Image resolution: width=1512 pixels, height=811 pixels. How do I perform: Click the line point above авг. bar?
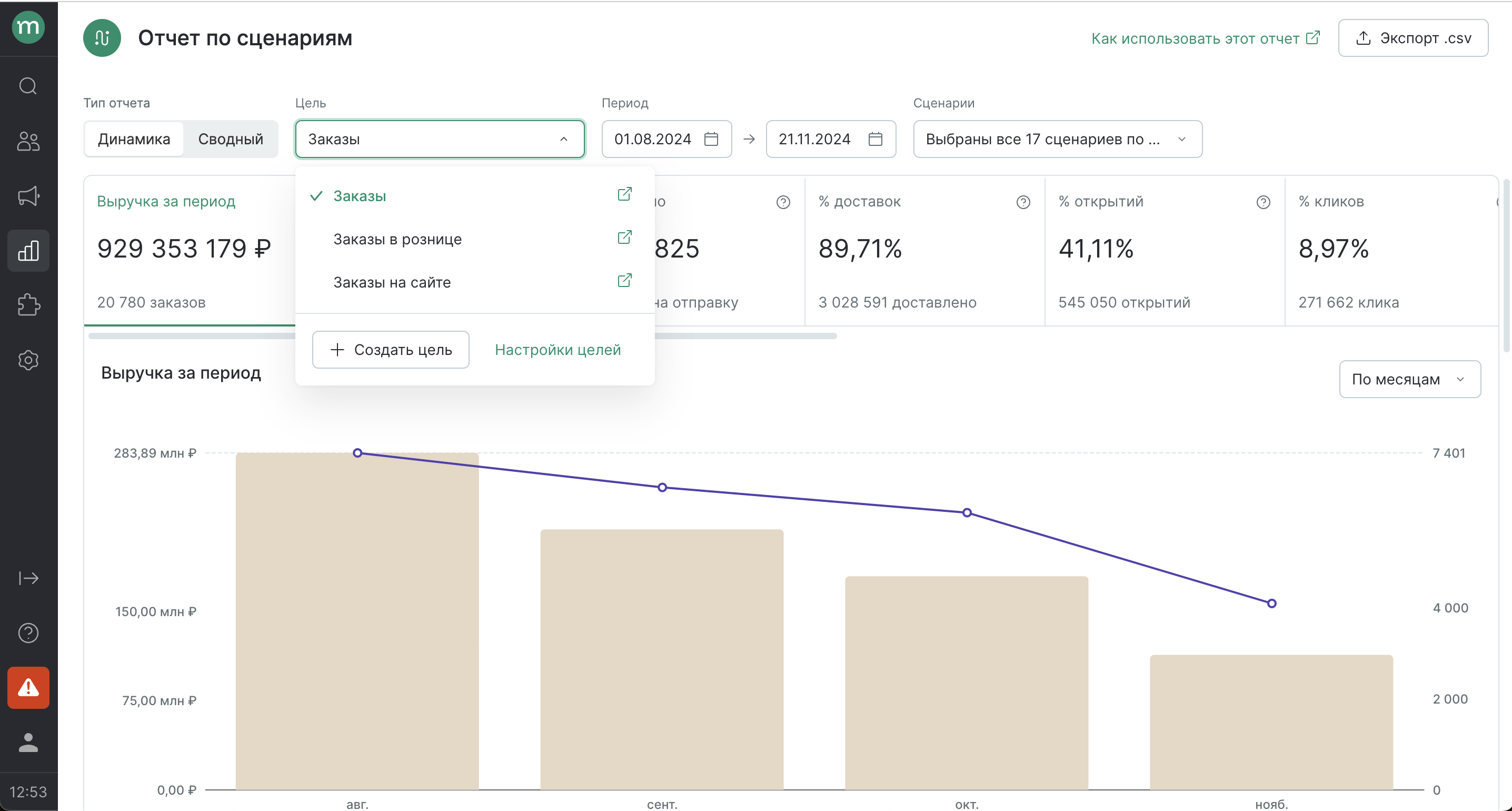(357, 453)
